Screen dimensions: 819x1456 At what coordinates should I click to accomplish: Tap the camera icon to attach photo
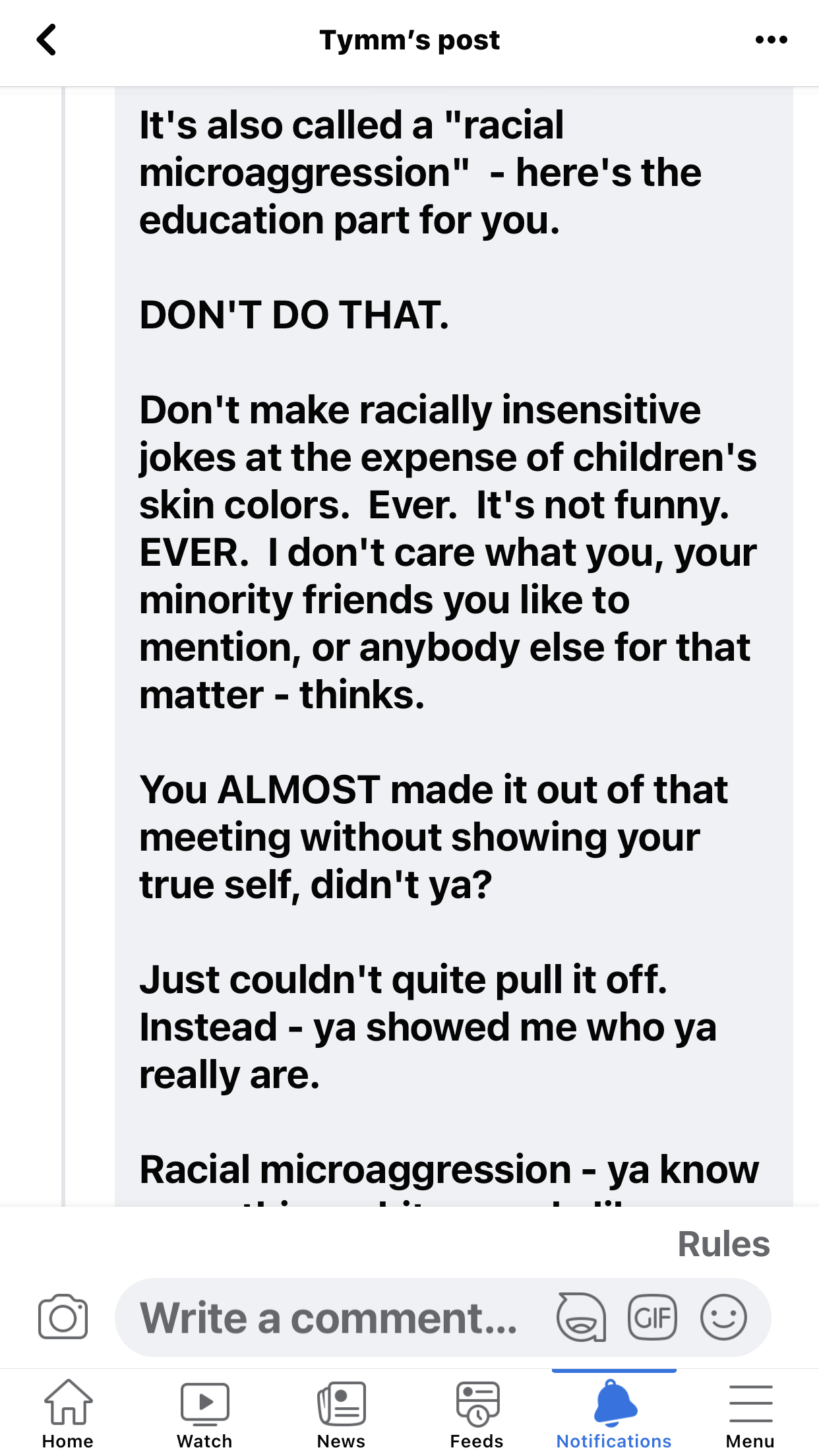[x=63, y=1318]
